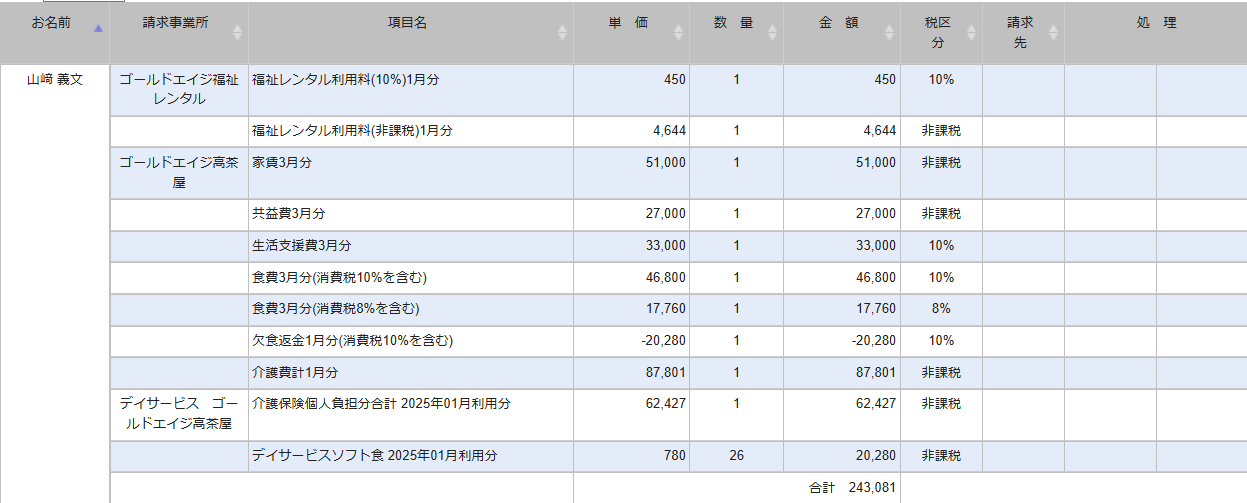Select 生活支援費3月分 row item
Screen dimensions: 1247x503
[302, 246]
